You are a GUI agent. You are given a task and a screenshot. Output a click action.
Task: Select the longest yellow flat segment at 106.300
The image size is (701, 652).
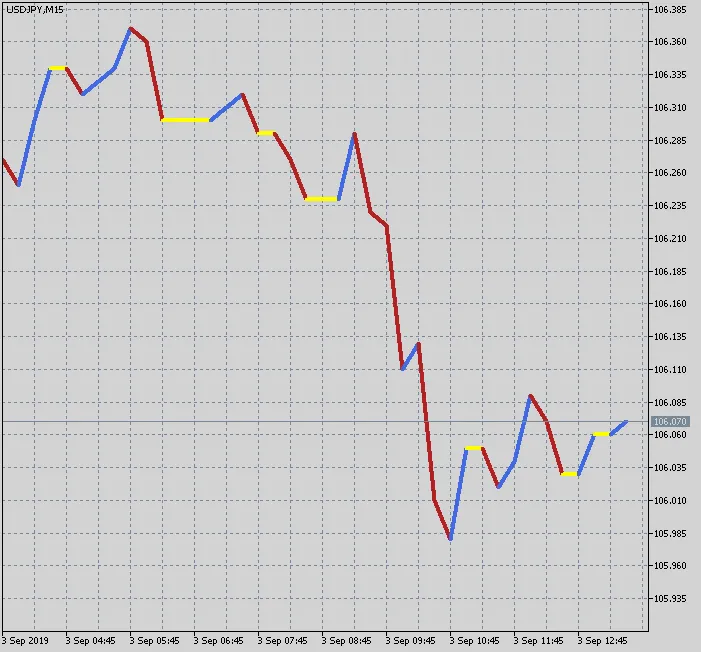click(x=186, y=120)
